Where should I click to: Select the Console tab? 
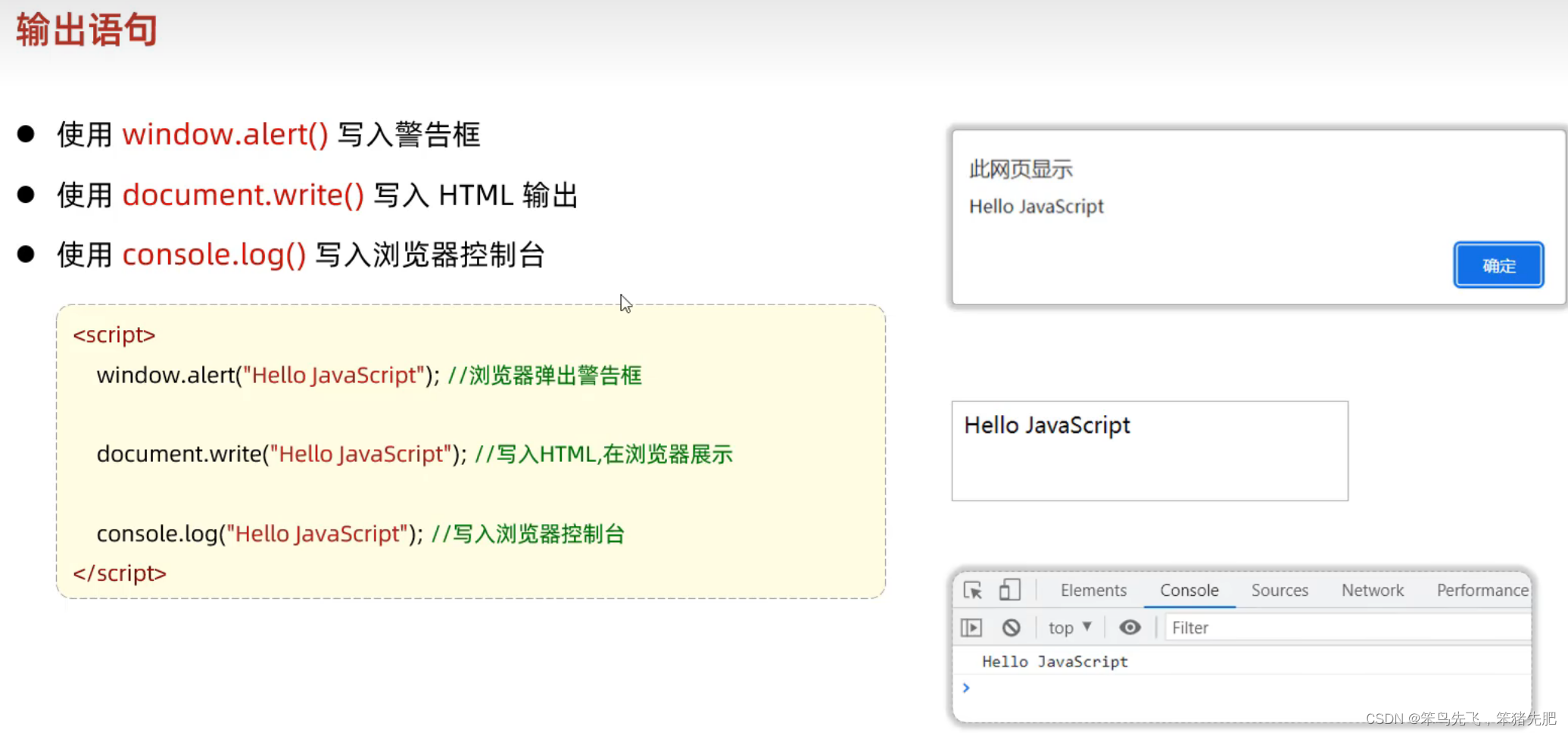click(1189, 590)
